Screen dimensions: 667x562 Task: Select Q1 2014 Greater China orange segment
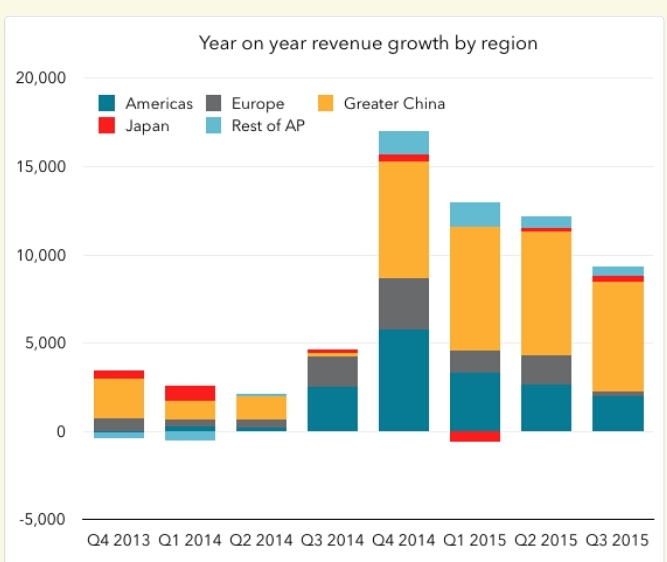[x=190, y=410]
